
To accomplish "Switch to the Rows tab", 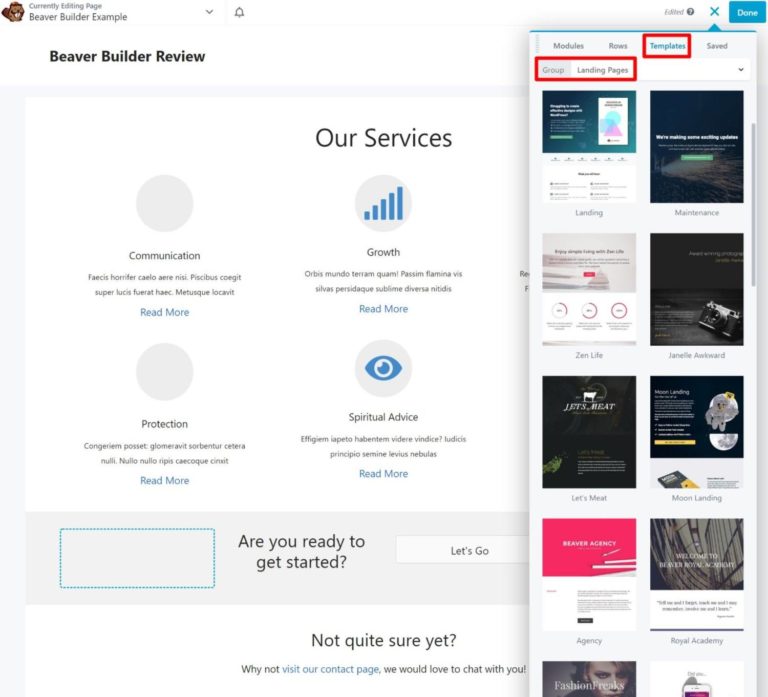I will click(x=618, y=46).
